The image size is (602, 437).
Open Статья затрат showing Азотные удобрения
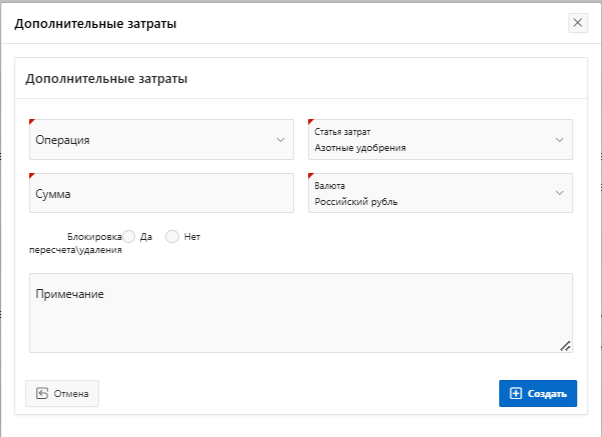(440, 139)
